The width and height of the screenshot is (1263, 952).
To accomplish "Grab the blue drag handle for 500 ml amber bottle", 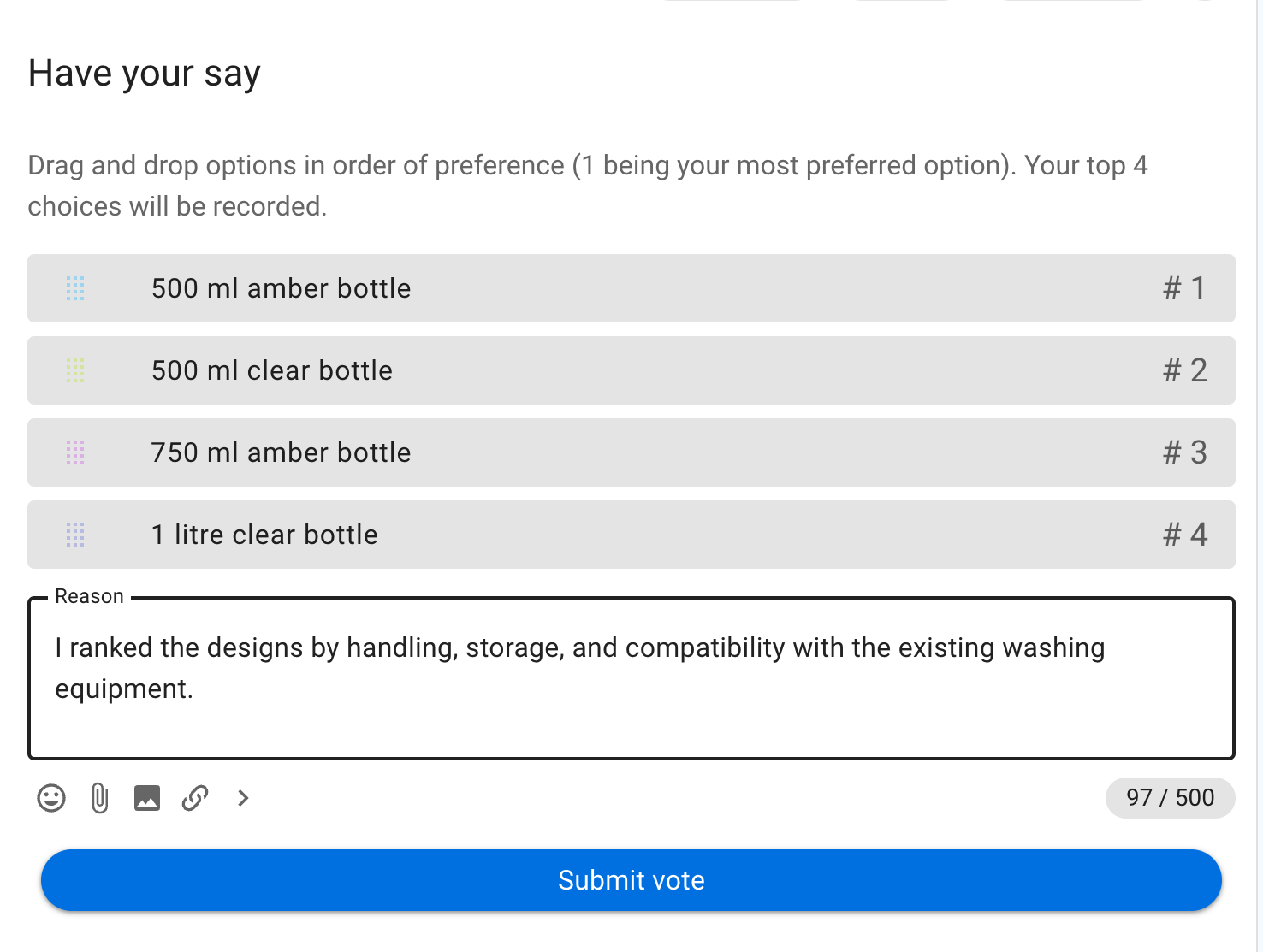I will tap(75, 288).
